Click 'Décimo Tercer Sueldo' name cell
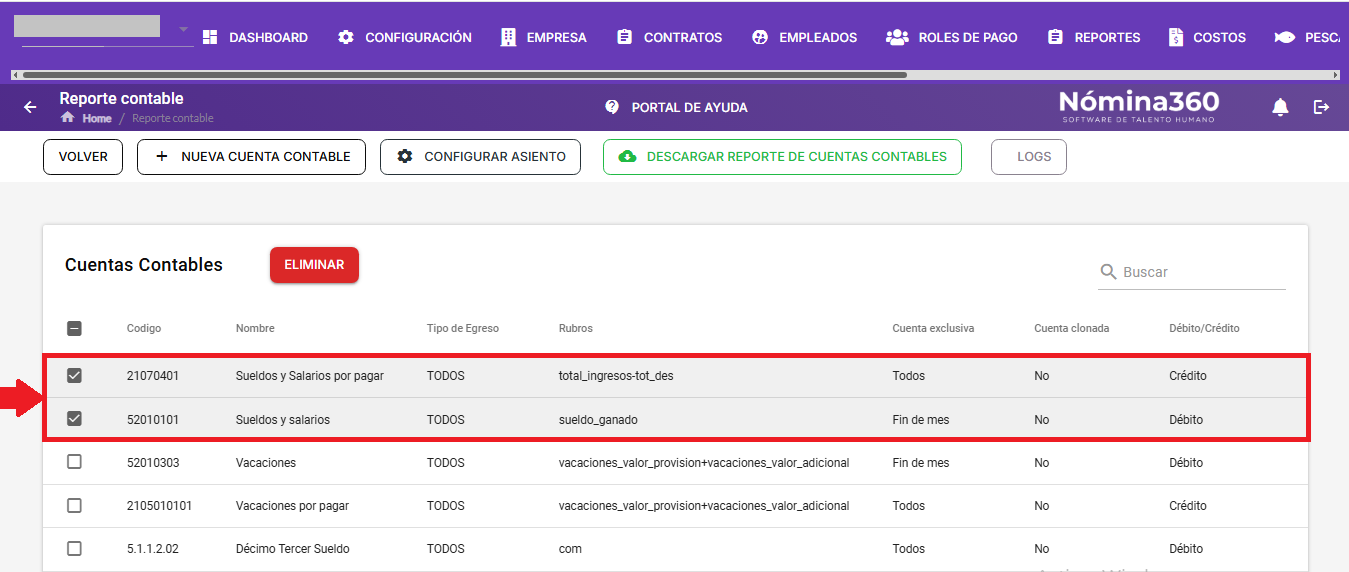Image resolution: width=1349 pixels, height=572 pixels. pos(293,549)
